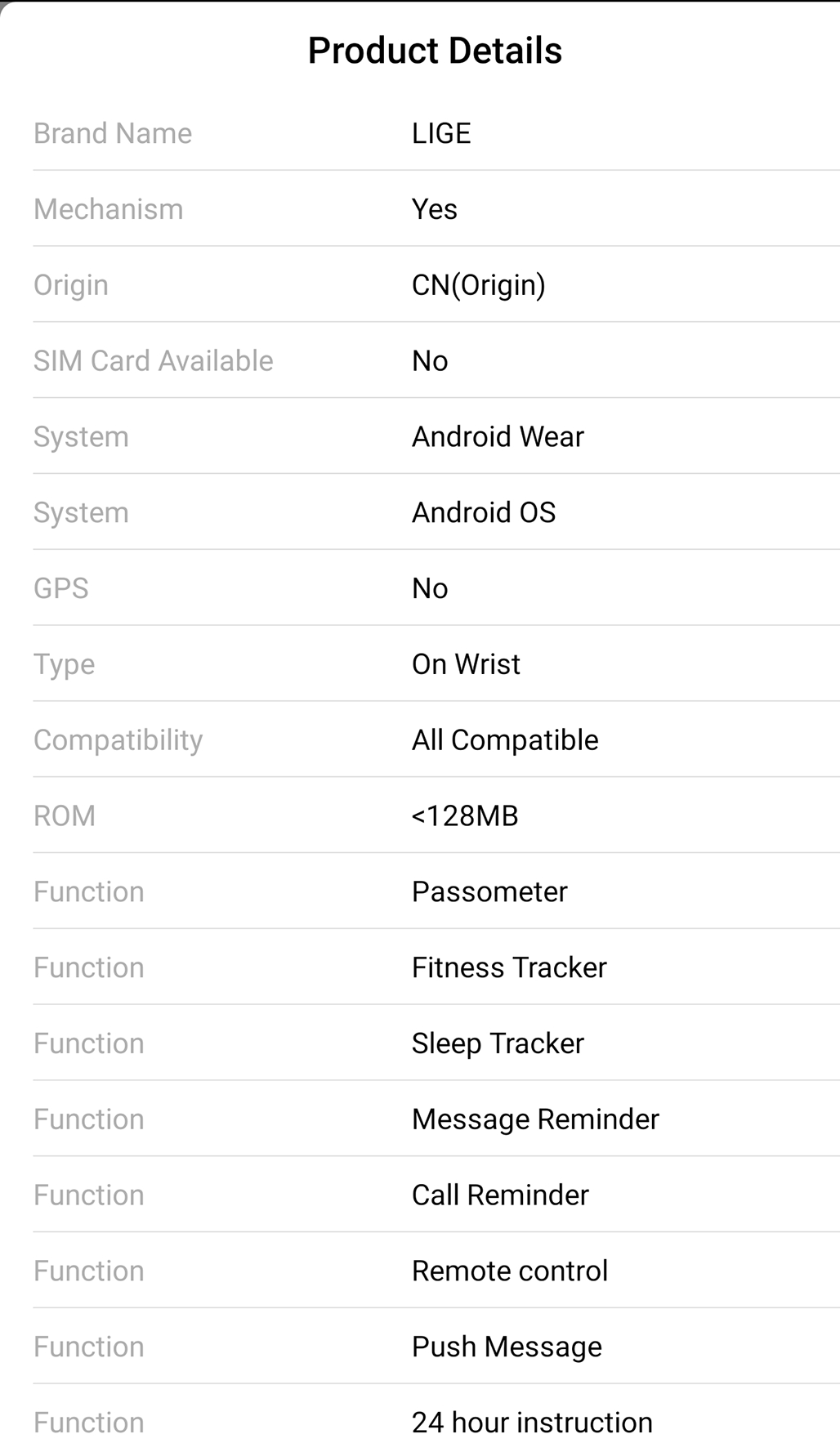The height and width of the screenshot is (1443, 840).
Task: Select the CN(Origin) value
Action: coord(478,285)
